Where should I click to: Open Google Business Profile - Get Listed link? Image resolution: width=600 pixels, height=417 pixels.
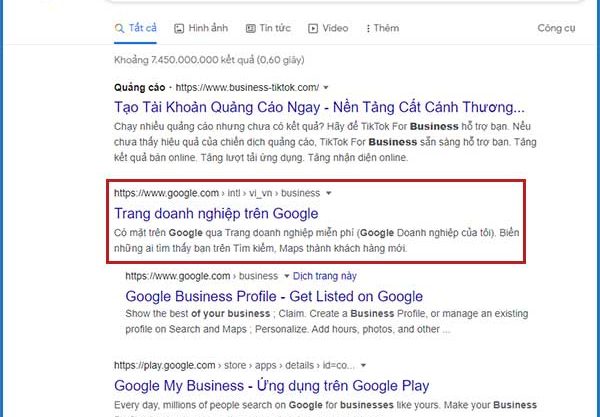click(274, 296)
